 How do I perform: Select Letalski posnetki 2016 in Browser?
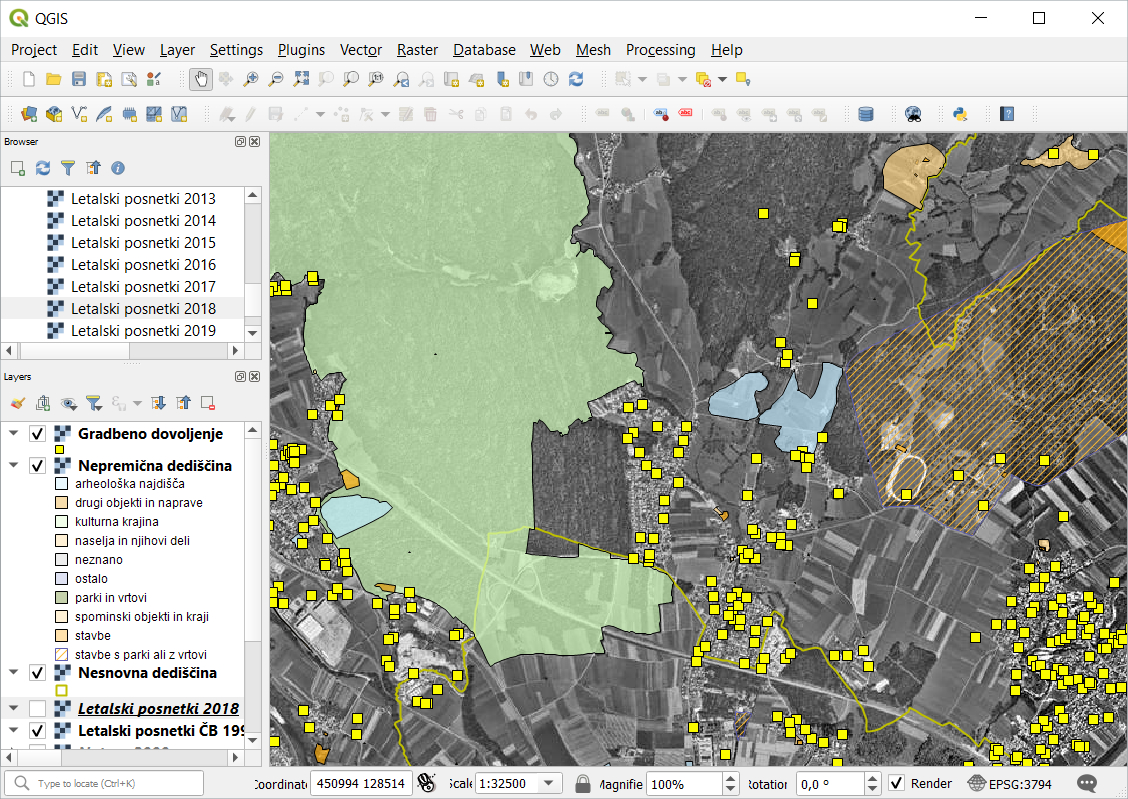pyautogui.click(x=143, y=265)
